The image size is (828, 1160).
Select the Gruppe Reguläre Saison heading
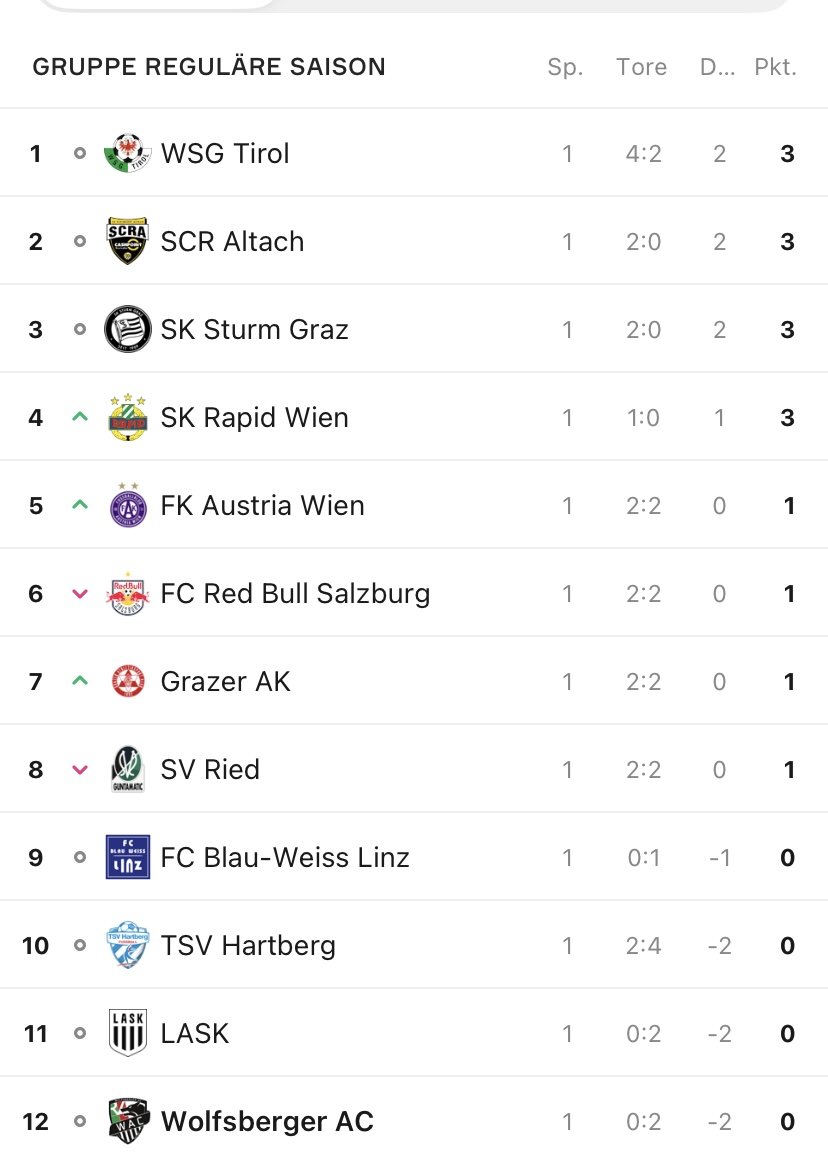tap(209, 67)
